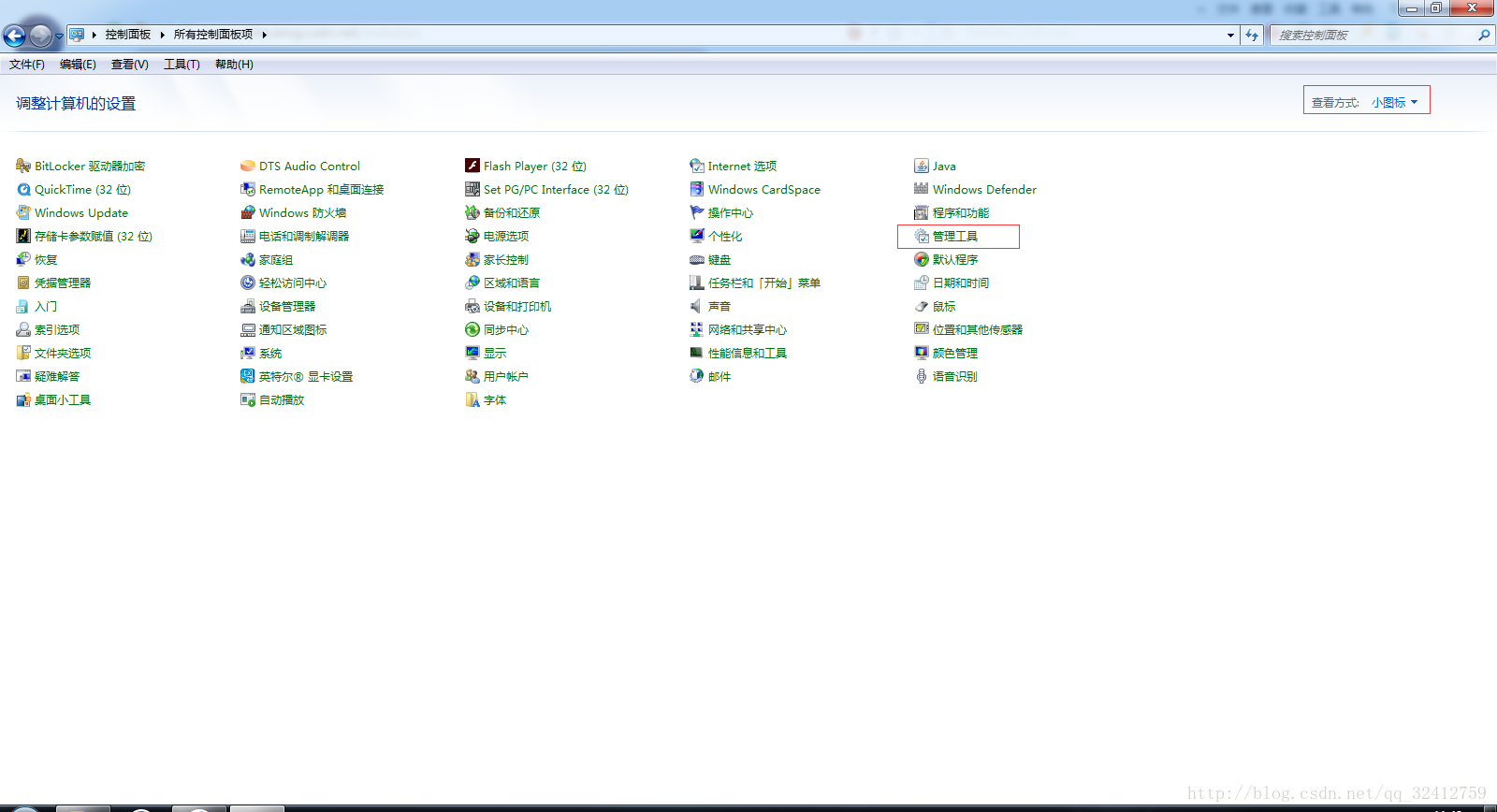Click the search magnifier icon

[x=1484, y=35]
